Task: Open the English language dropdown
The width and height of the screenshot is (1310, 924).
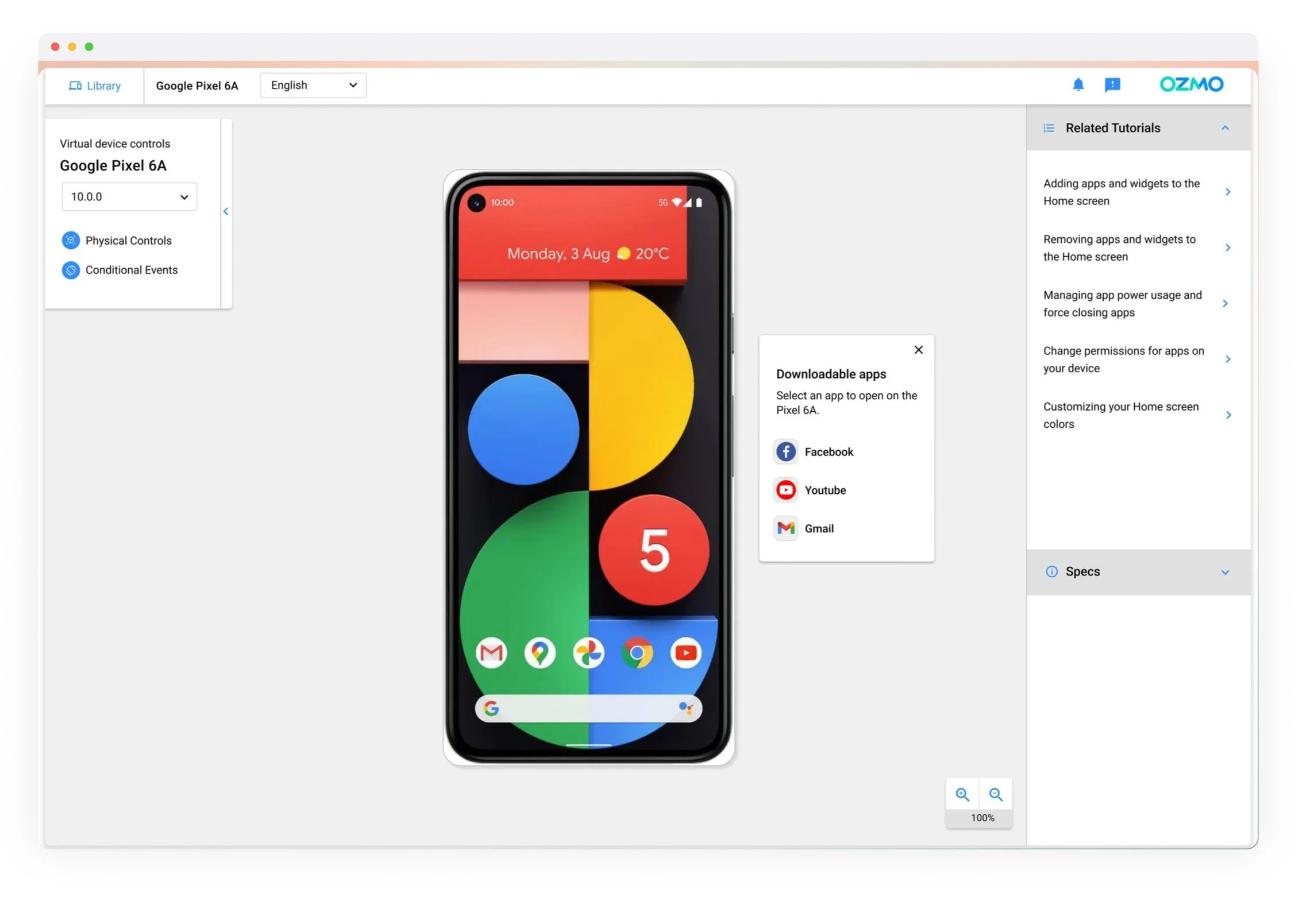Action: 313,85
